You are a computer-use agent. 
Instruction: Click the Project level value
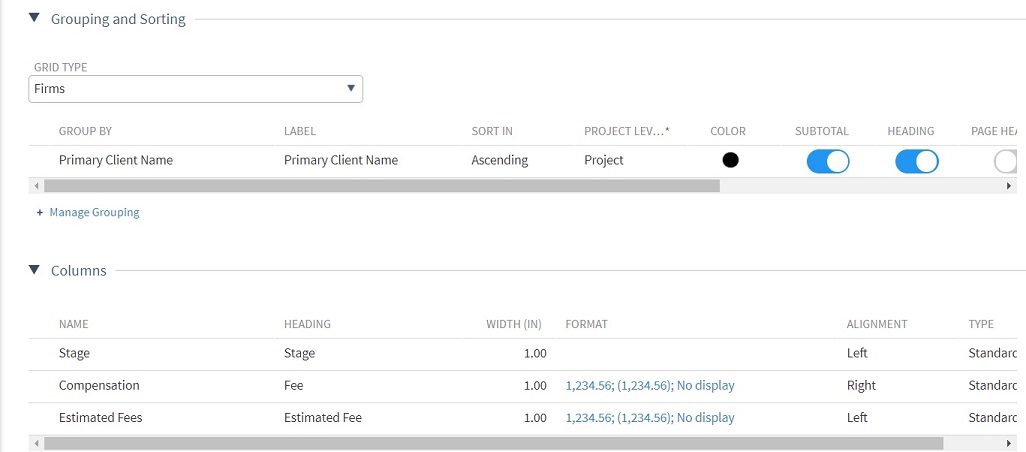click(x=604, y=160)
